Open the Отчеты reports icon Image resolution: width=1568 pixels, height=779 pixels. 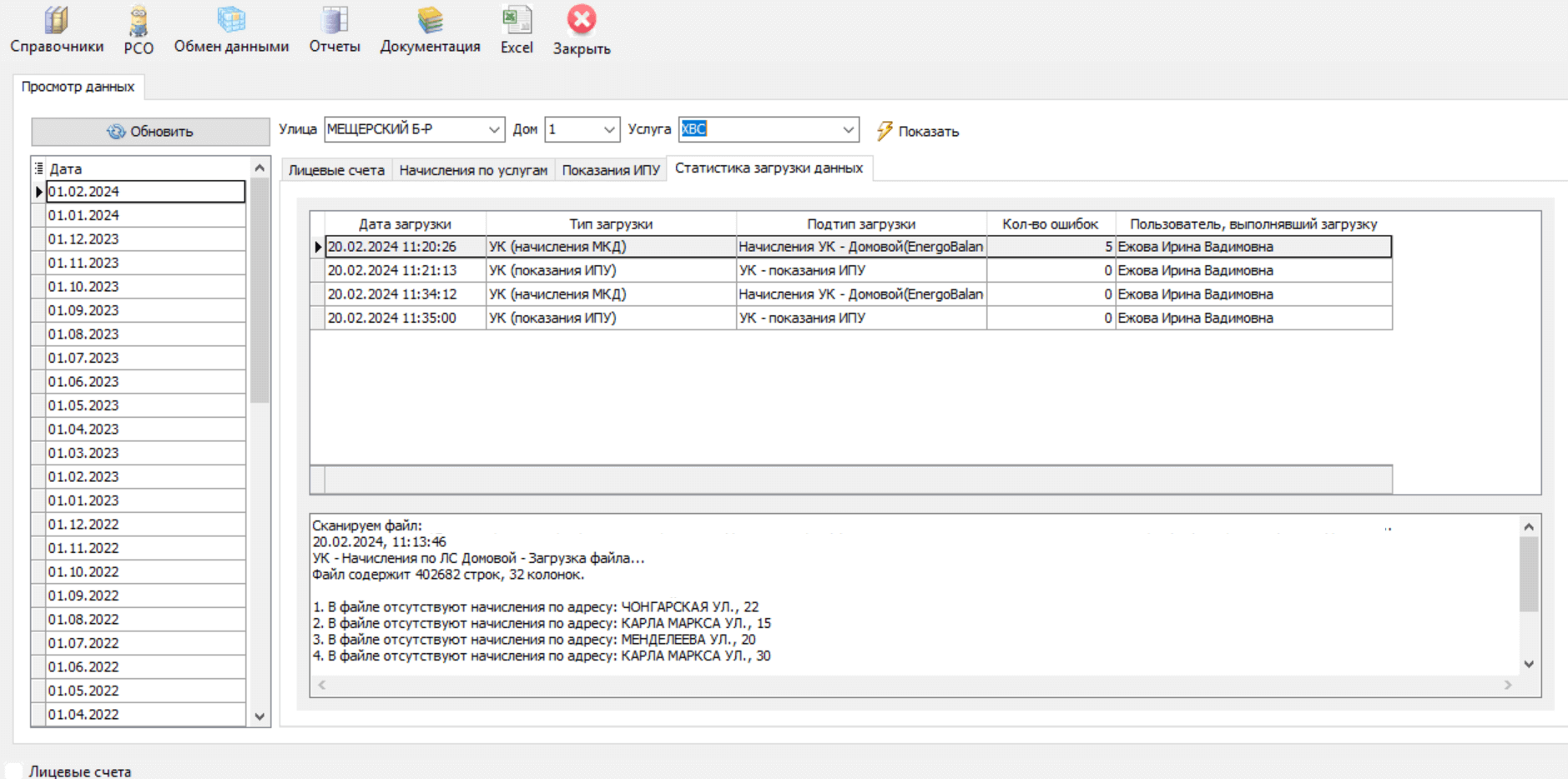[x=334, y=21]
